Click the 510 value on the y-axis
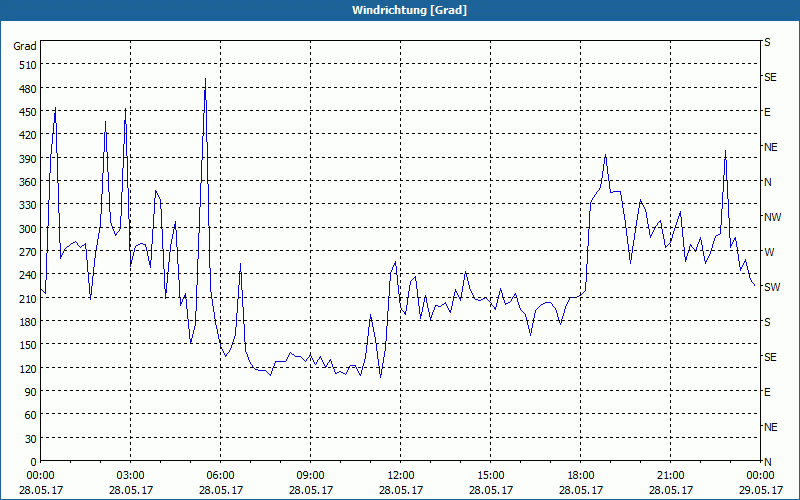The image size is (800, 500). (x=28, y=65)
